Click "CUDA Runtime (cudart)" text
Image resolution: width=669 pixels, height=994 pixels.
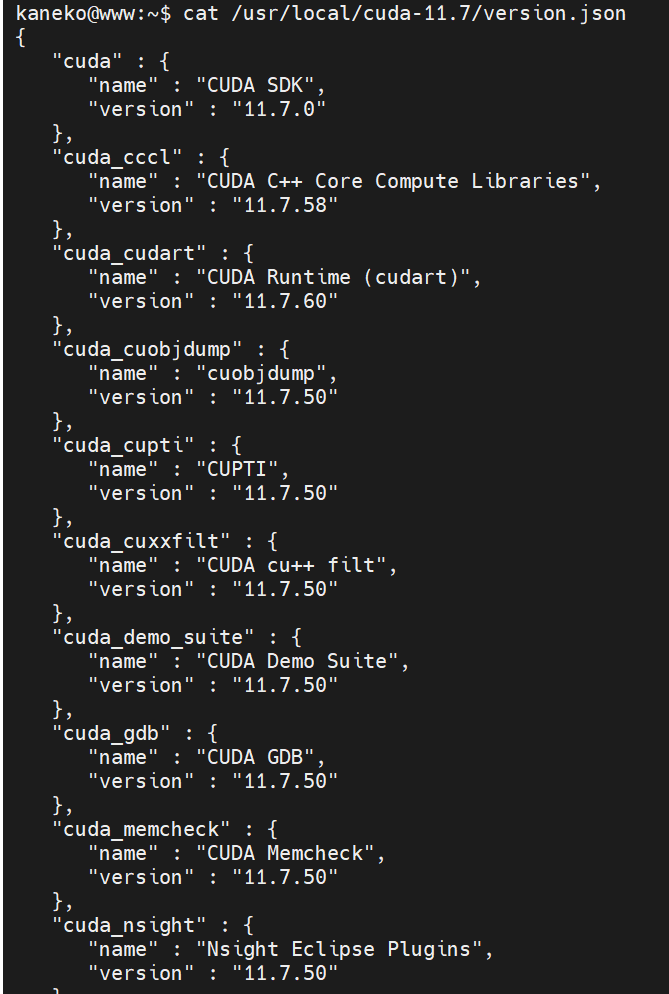[x=333, y=278]
